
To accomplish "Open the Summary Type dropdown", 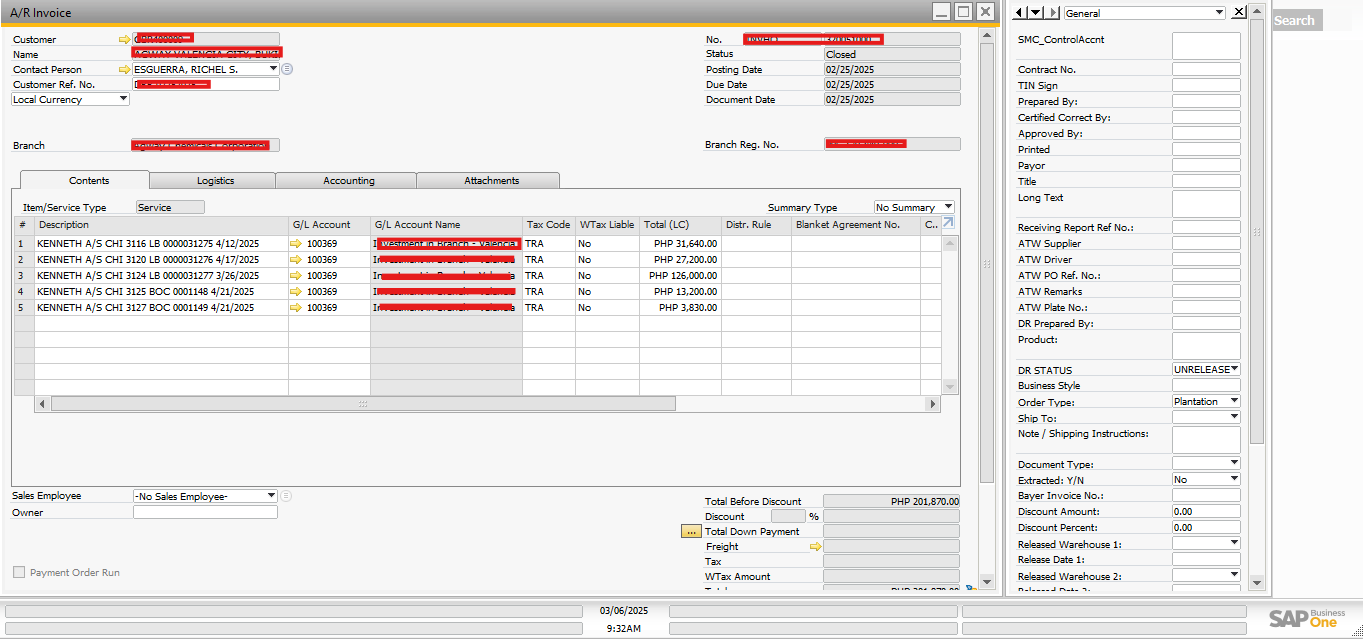I will point(949,208).
